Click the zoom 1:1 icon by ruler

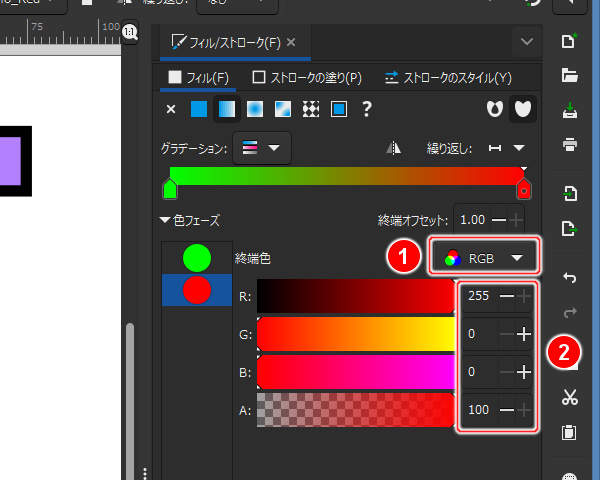(x=130, y=32)
